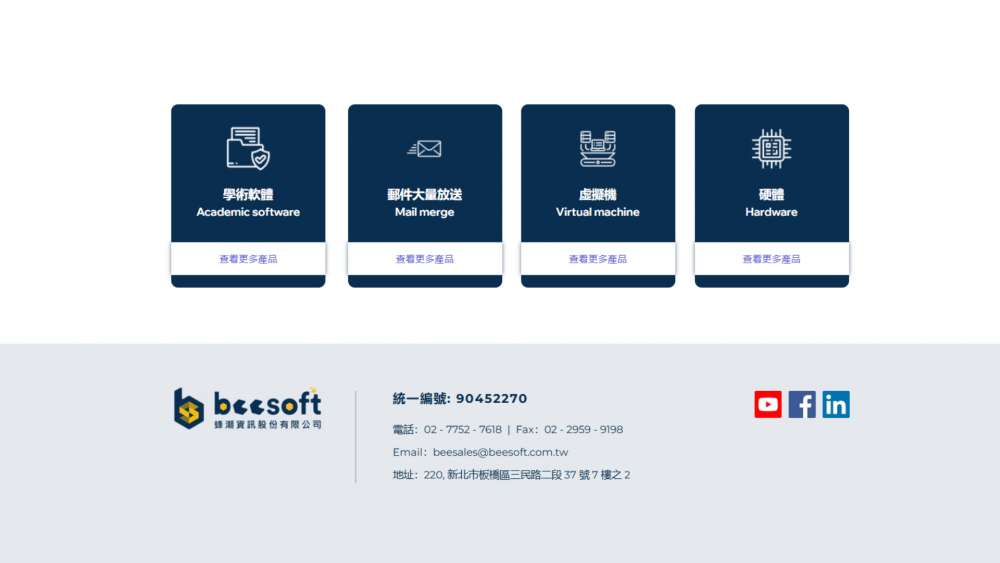
Task: Click the Hardware chip icon
Action: click(771, 148)
